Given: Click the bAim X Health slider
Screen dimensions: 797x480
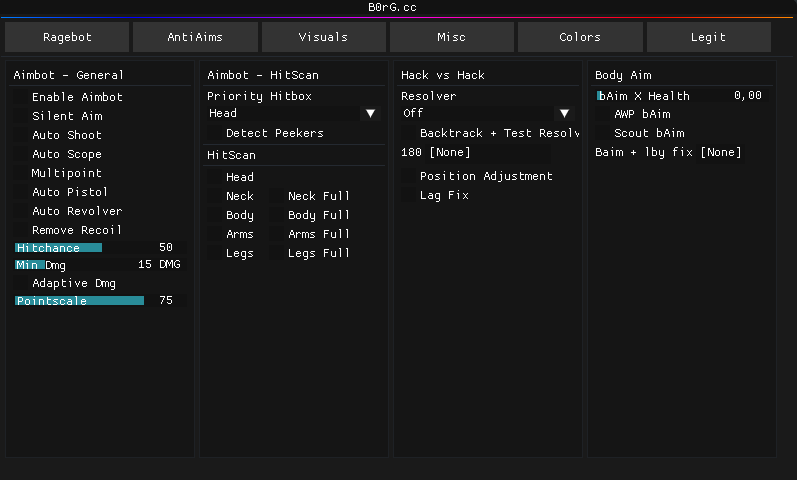Looking at the screenshot, I should (682, 96).
